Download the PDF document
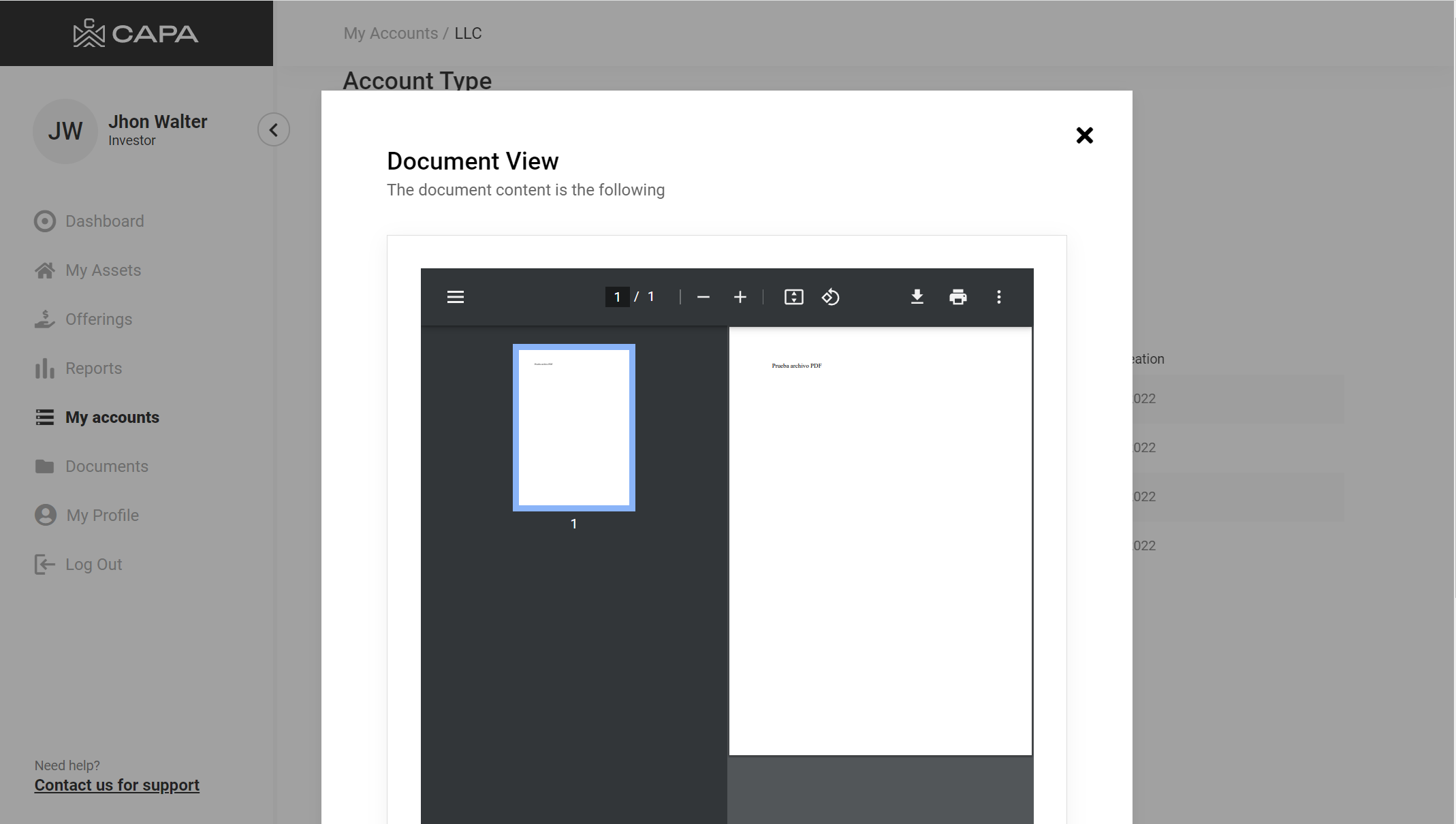 (x=917, y=297)
